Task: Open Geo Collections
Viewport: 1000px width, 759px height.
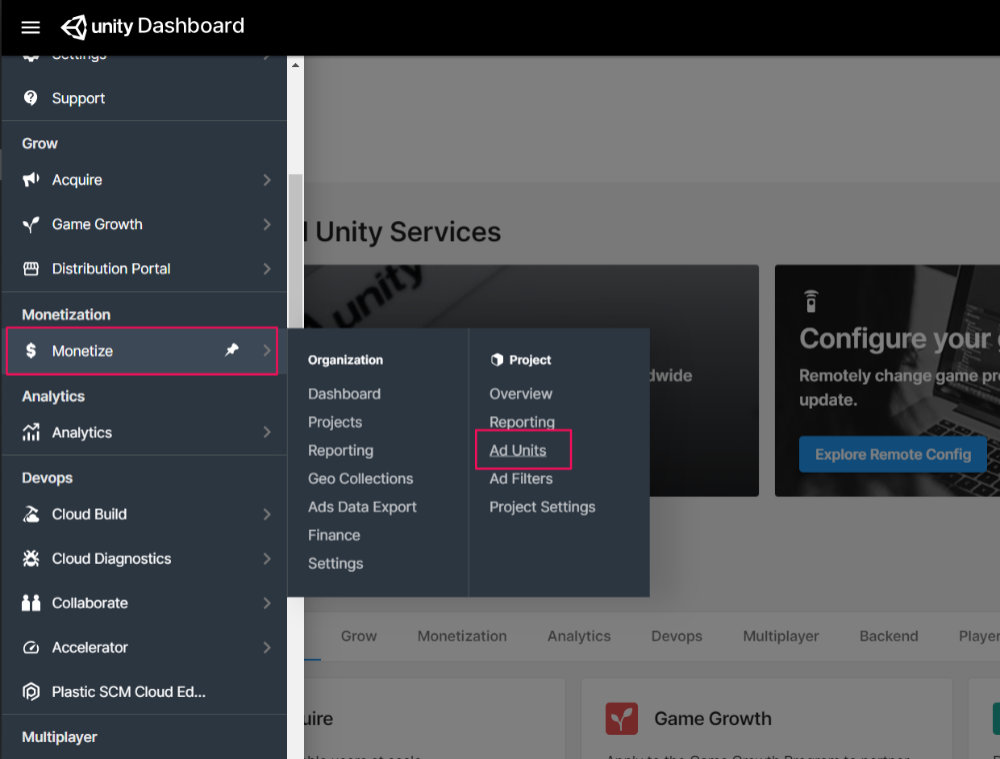Action: tap(360, 478)
